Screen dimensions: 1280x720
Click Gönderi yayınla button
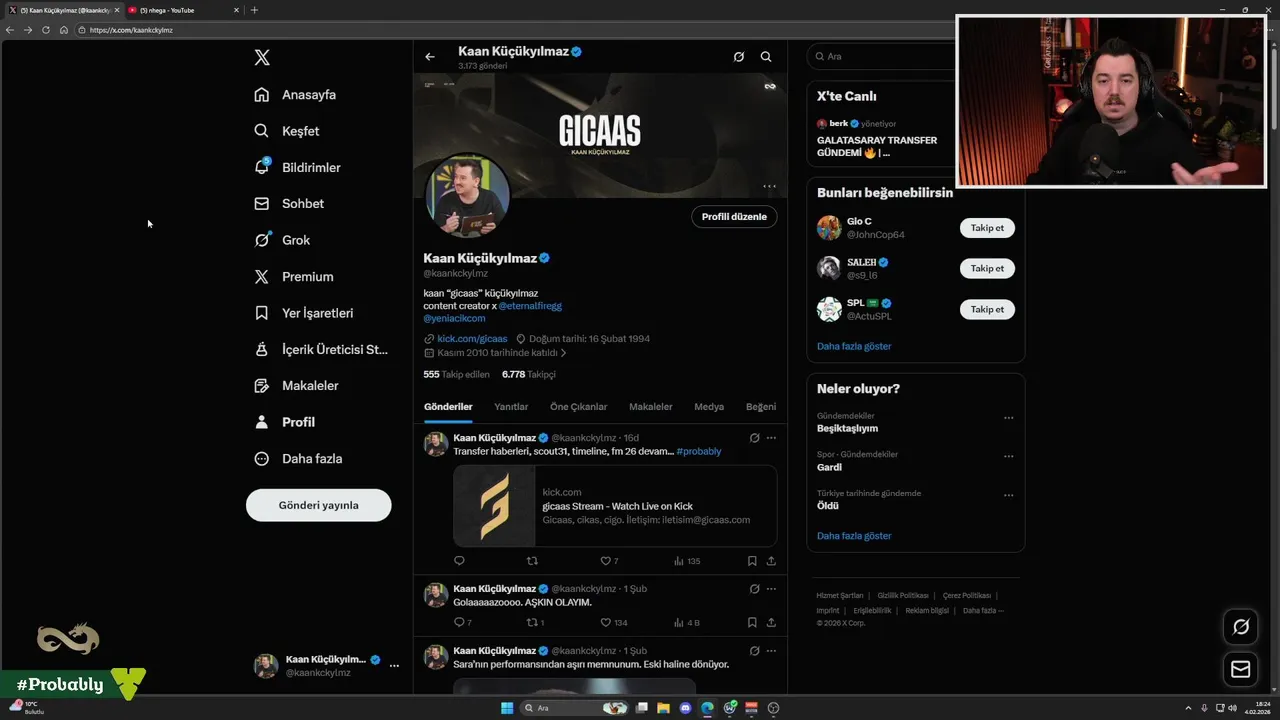point(319,505)
